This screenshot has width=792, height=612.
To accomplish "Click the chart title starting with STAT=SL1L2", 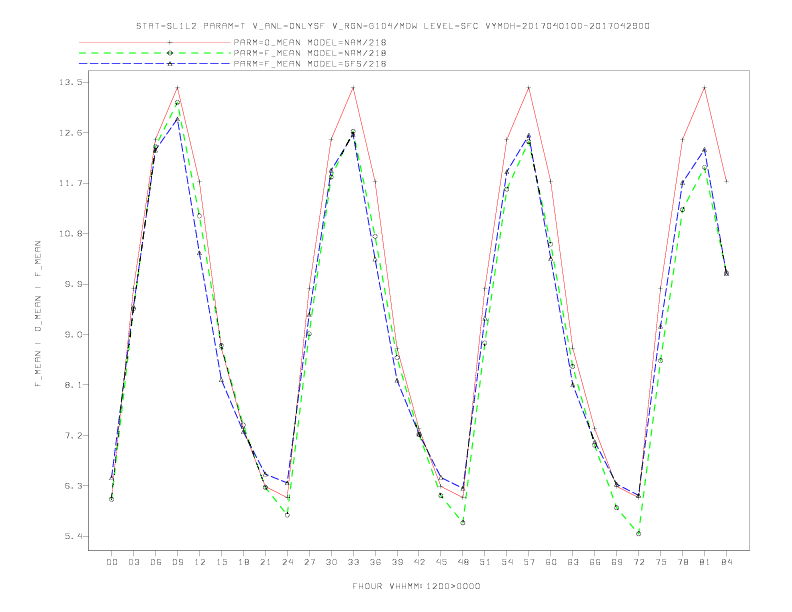I will (x=392, y=26).
